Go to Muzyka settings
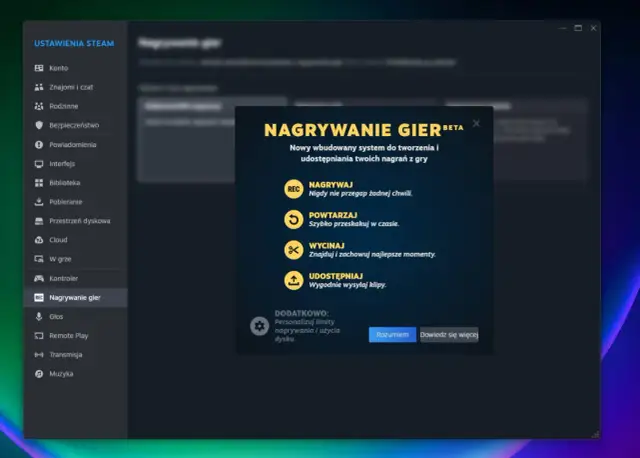This screenshot has width=640, height=458. tap(76, 374)
